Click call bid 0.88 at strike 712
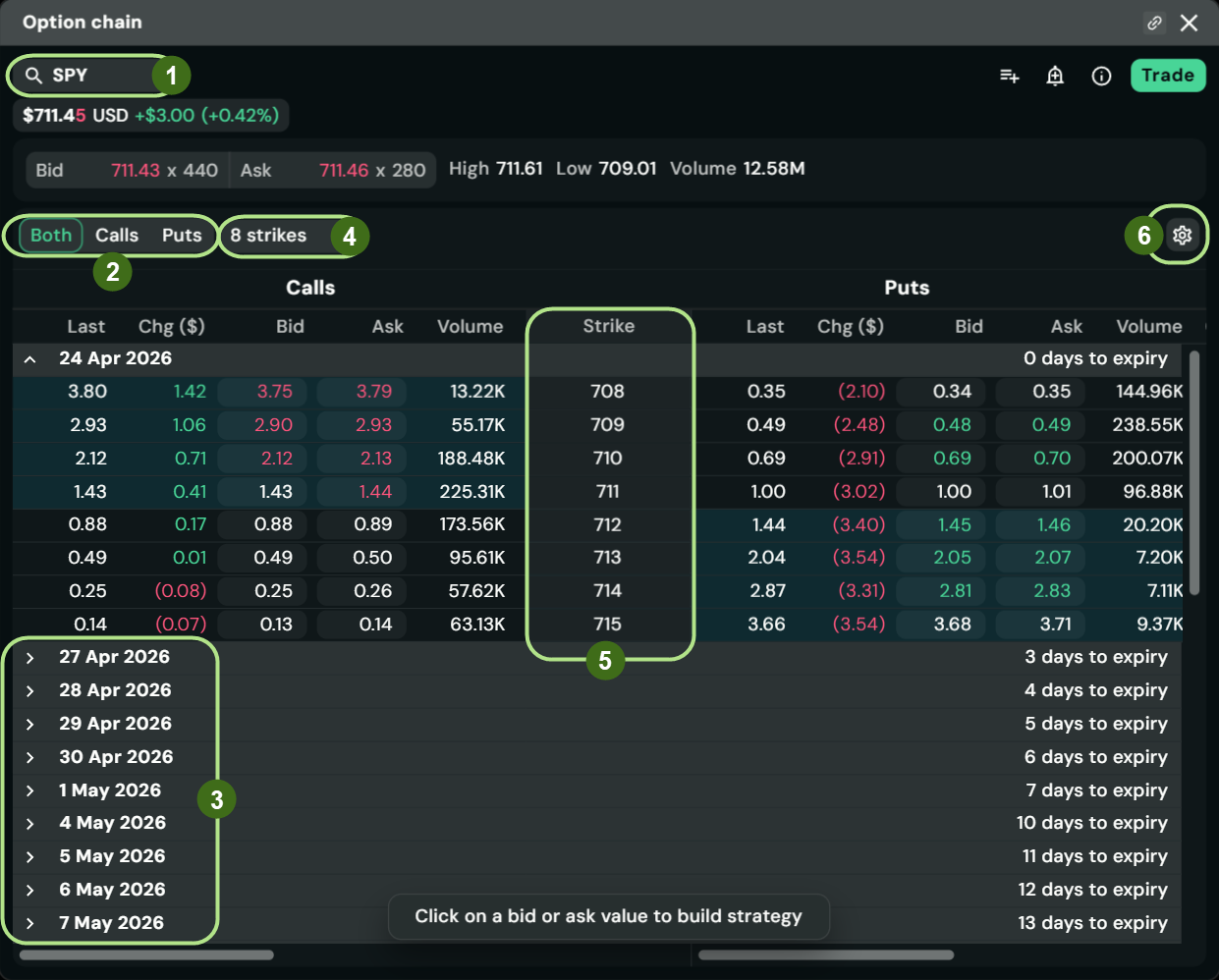Image resolution: width=1219 pixels, height=980 pixels. point(262,525)
